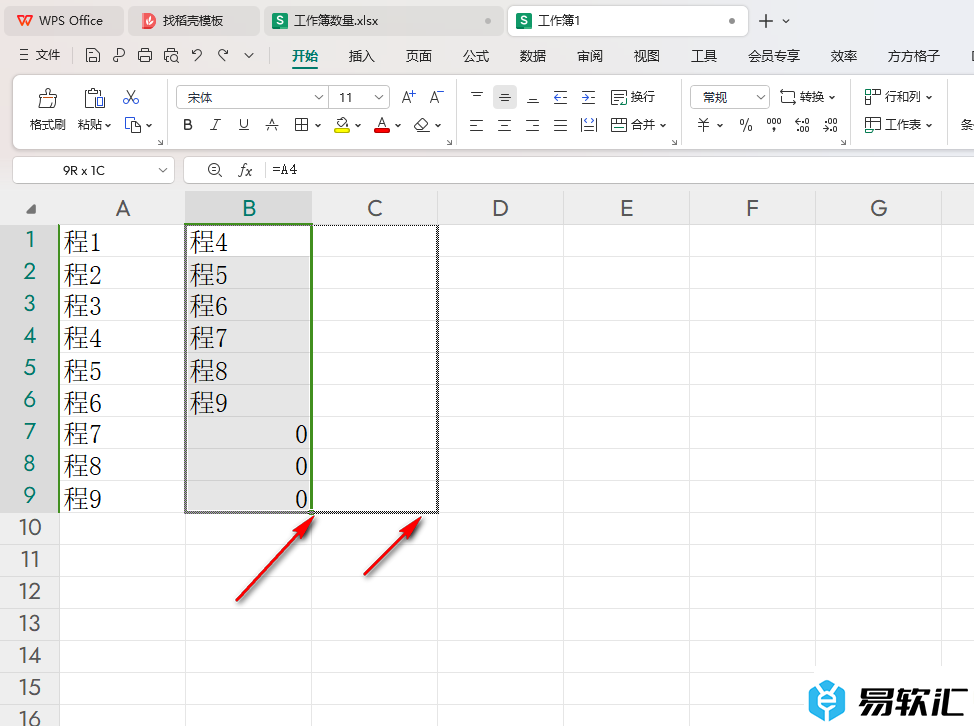Select the Format Painter tool
This screenshot has height=726, width=974.
click(48, 109)
